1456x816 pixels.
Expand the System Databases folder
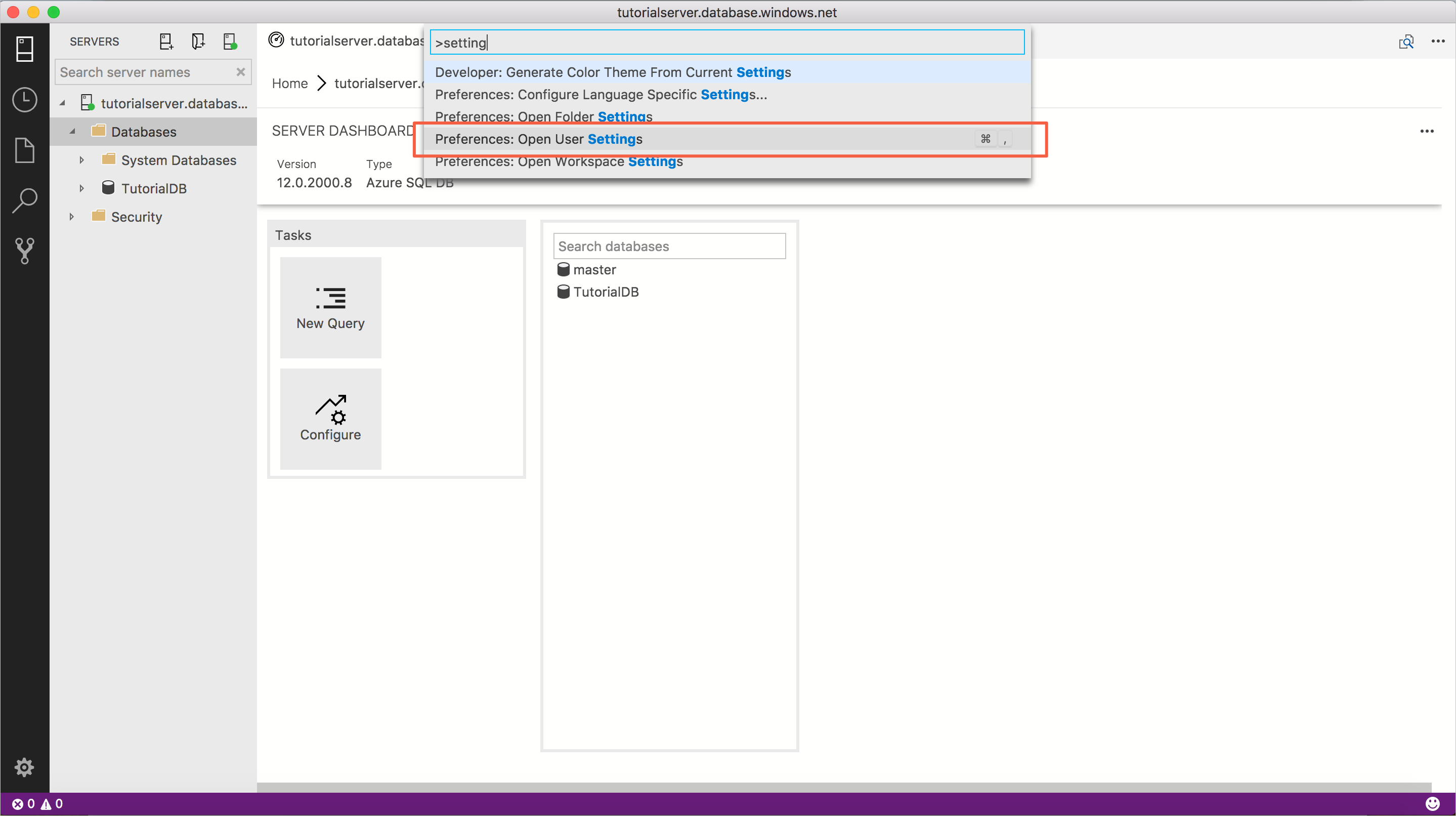coord(81,160)
